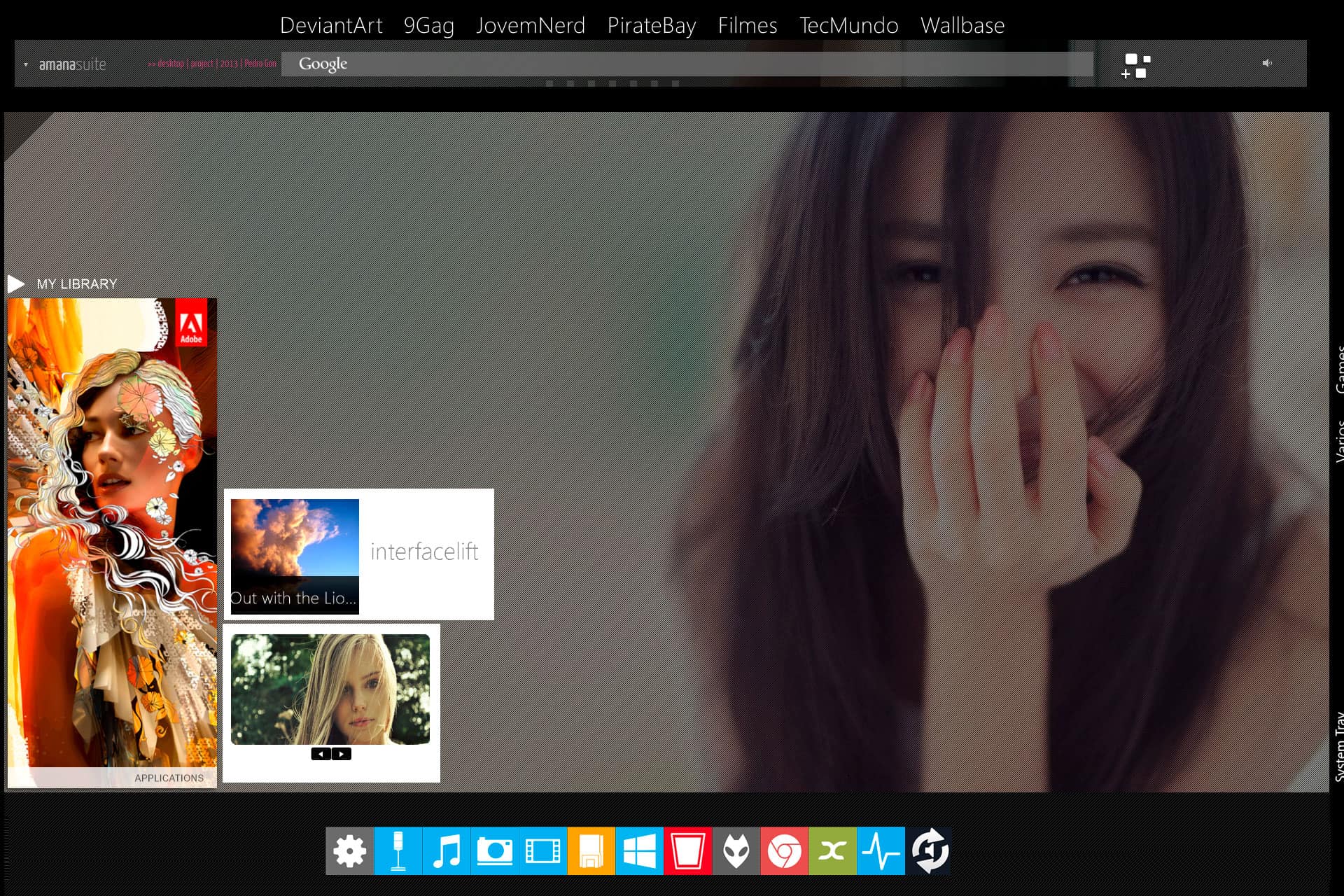1344x896 pixels.
Task: Open the film strip videos icon
Action: click(x=542, y=851)
